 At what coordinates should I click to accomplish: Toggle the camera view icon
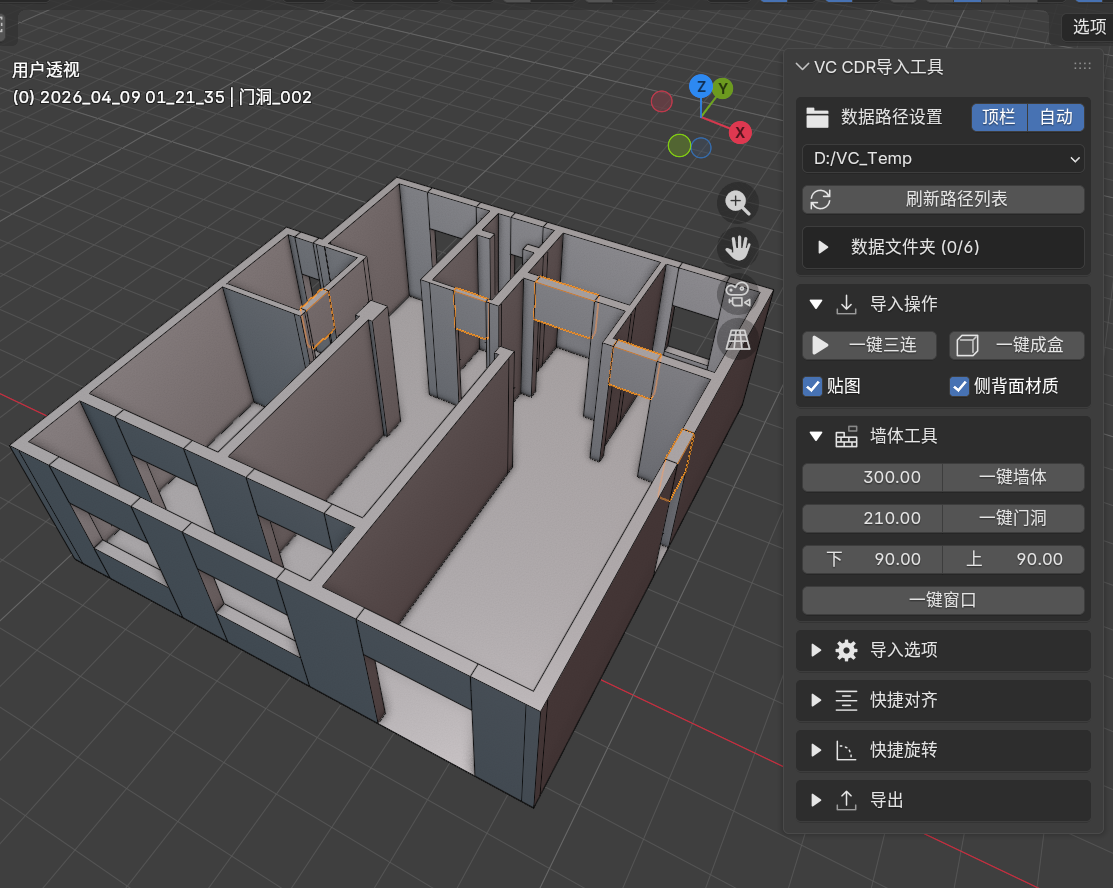[738, 295]
